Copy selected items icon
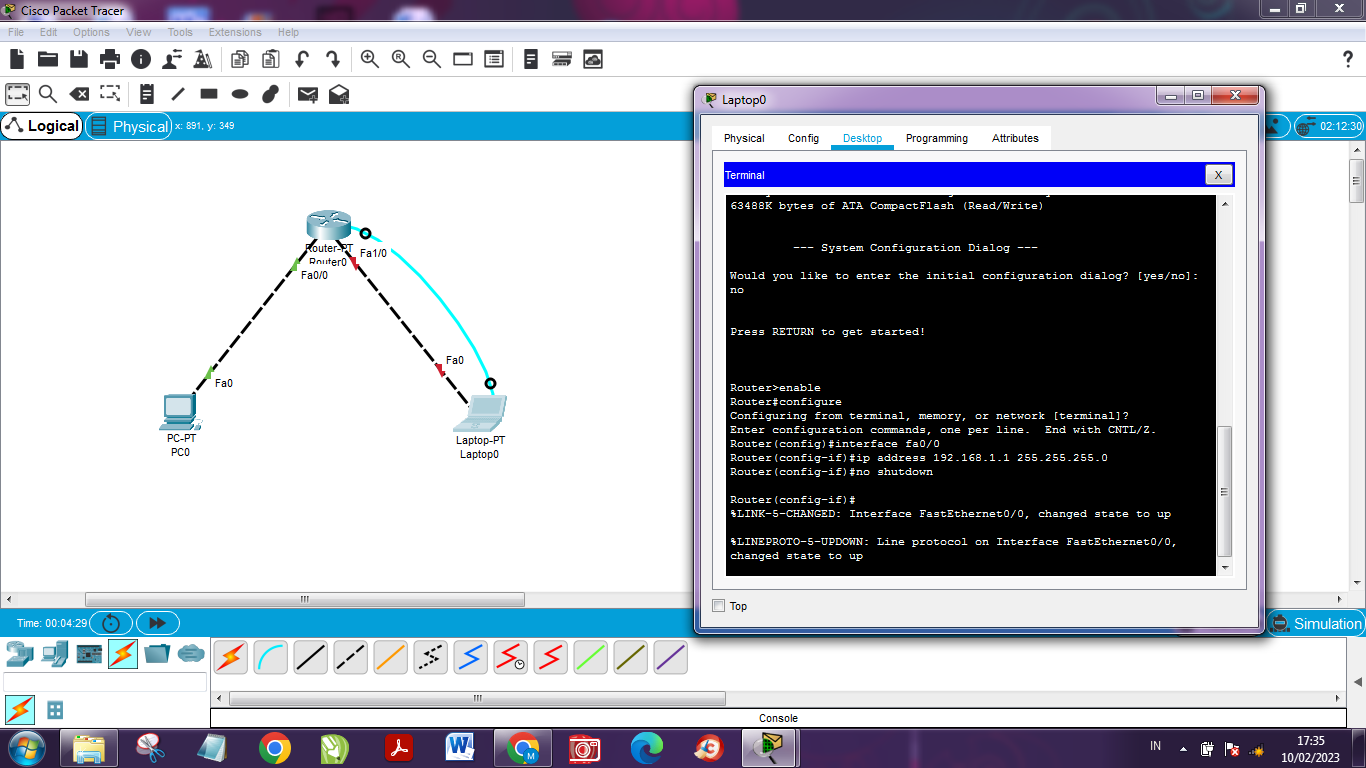 [240, 59]
